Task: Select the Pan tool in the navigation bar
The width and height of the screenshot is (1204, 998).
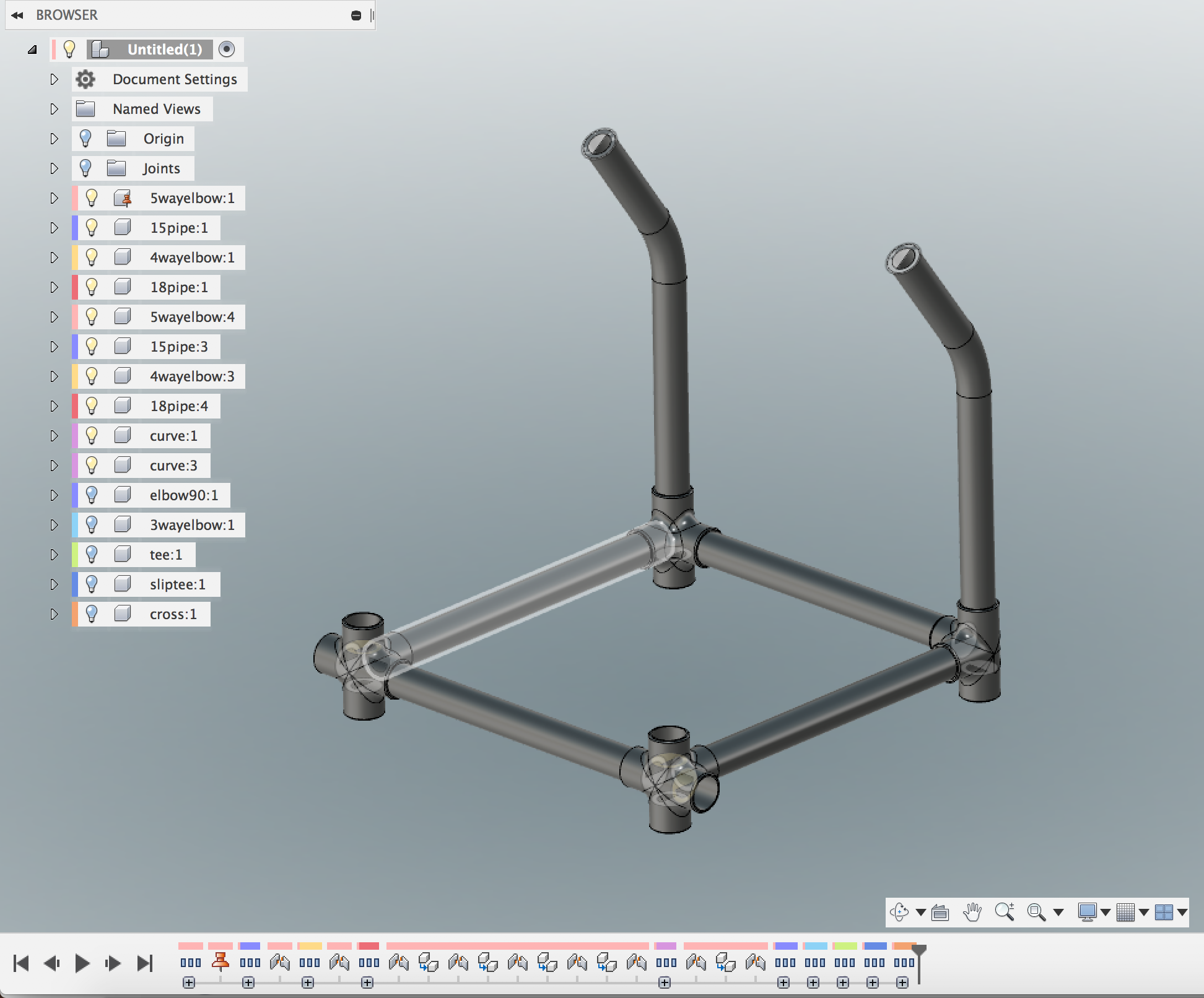Action: 972,912
